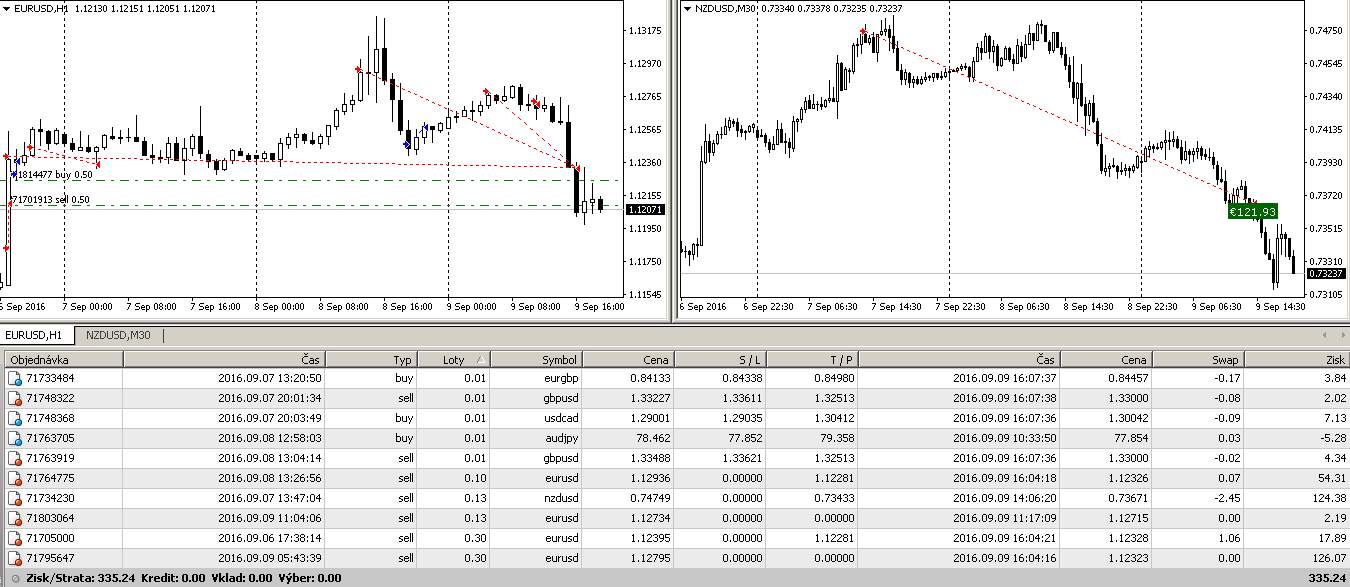Viewport: 1350px width, 587px height.
Task: Click the order icon for ticket 71763705
Action: tap(14, 439)
